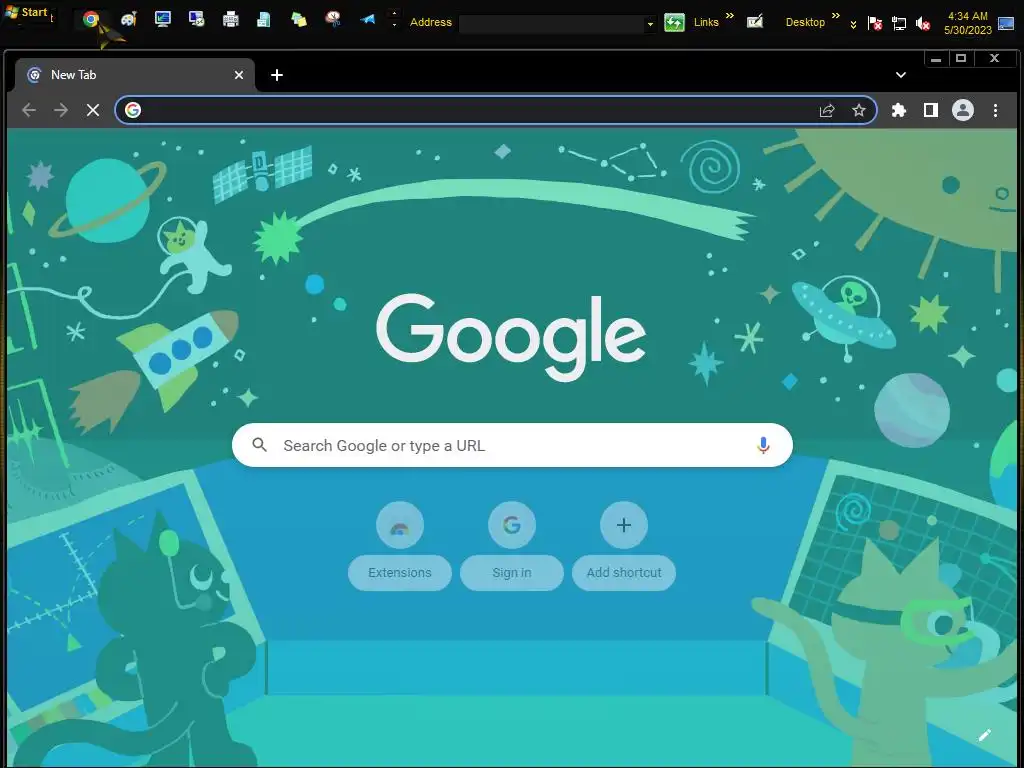The image size is (1024, 768).
Task: Open the Extensions shortcut tile
Action: (x=400, y=546)
